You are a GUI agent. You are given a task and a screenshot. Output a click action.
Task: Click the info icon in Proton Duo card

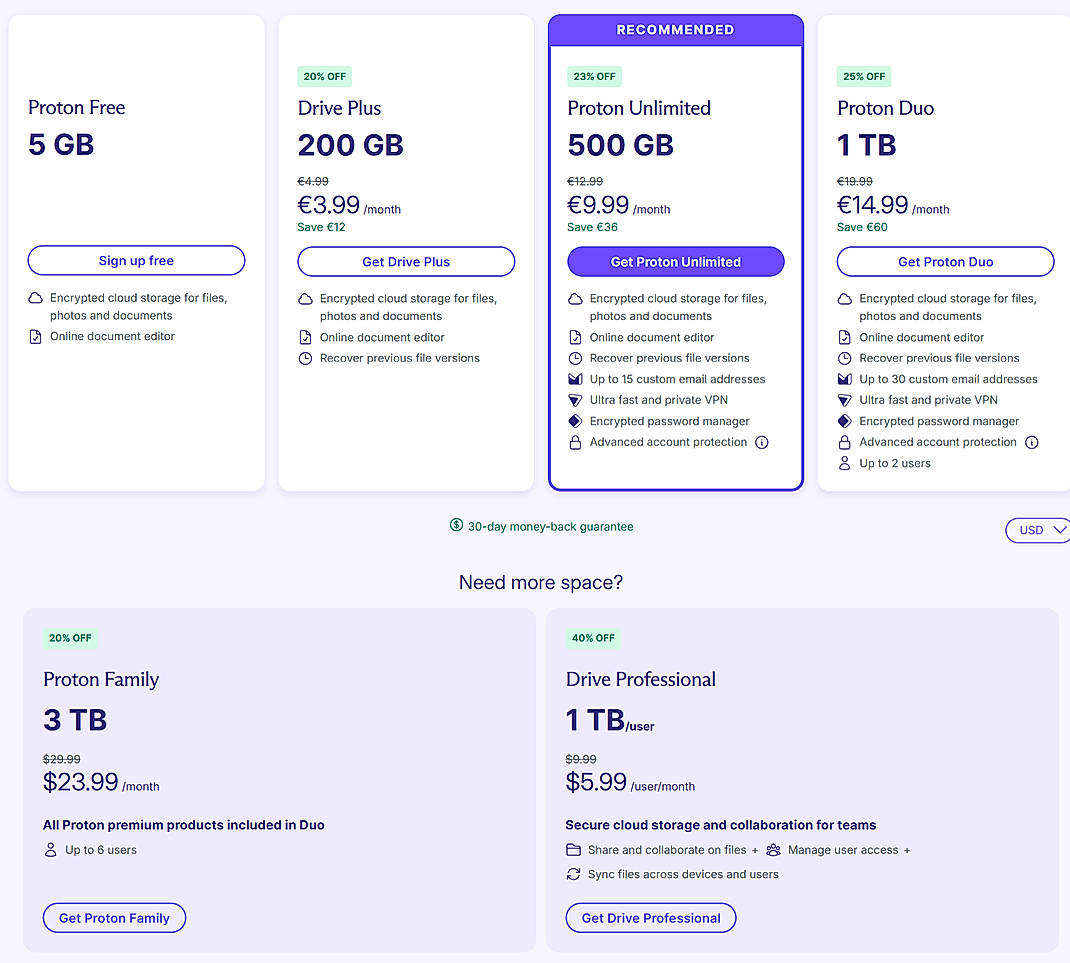pos(1032,442)
